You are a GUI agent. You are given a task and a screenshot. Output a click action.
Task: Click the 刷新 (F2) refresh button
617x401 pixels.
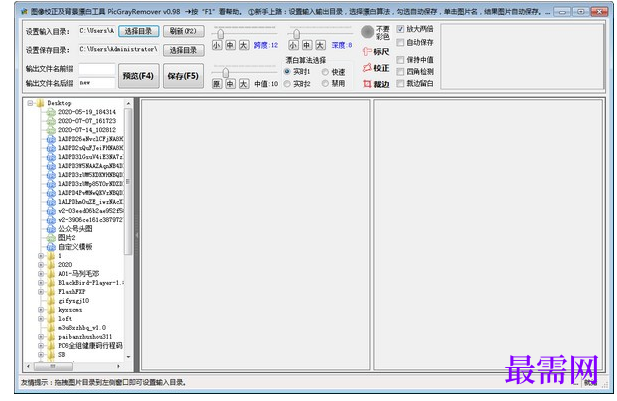pos(183,31)
